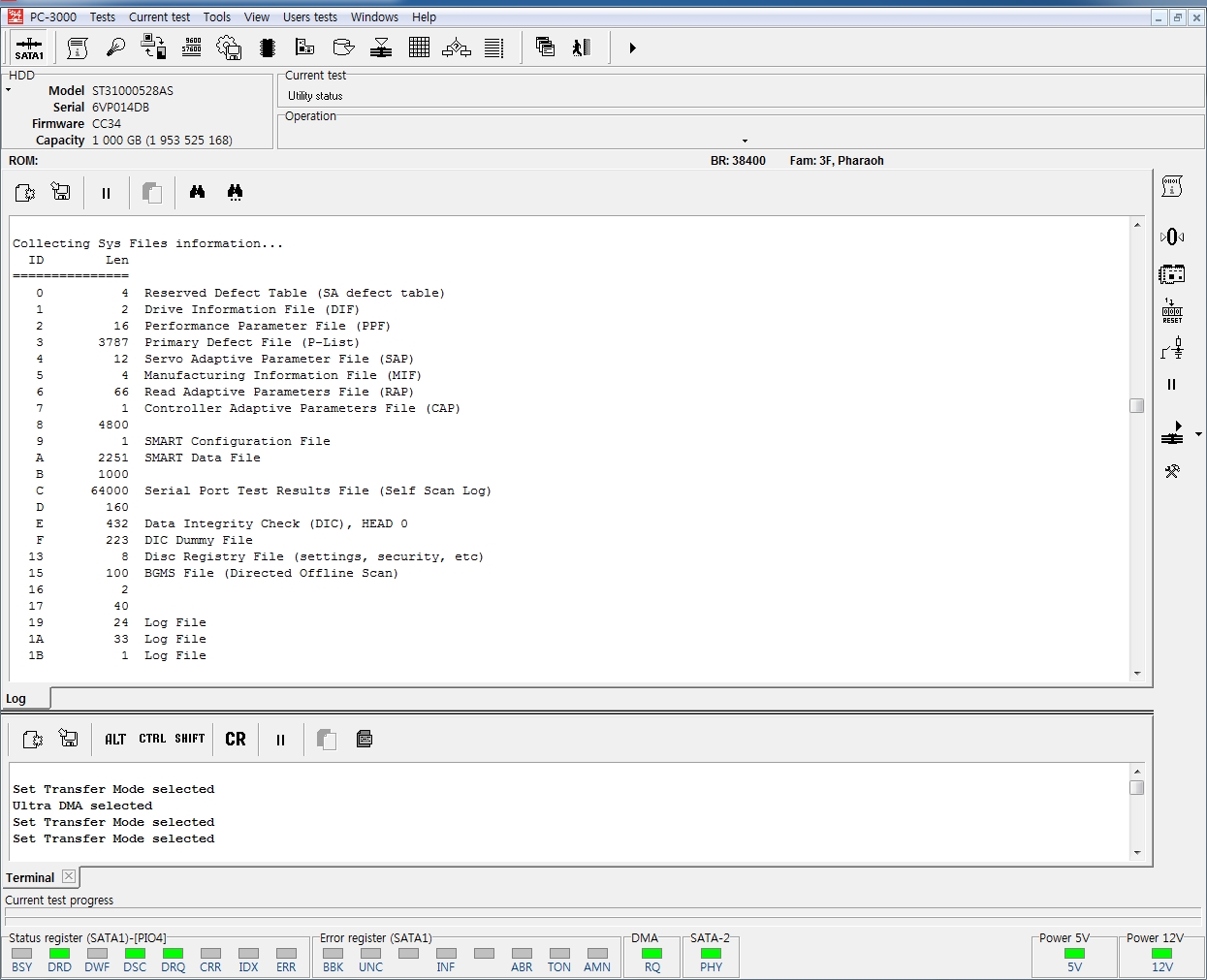Image resolution: width=1207 pixels, height=980 pixels.
Task: Toggle the SHIFT key button in the terminal
Action: click(190, 739)
